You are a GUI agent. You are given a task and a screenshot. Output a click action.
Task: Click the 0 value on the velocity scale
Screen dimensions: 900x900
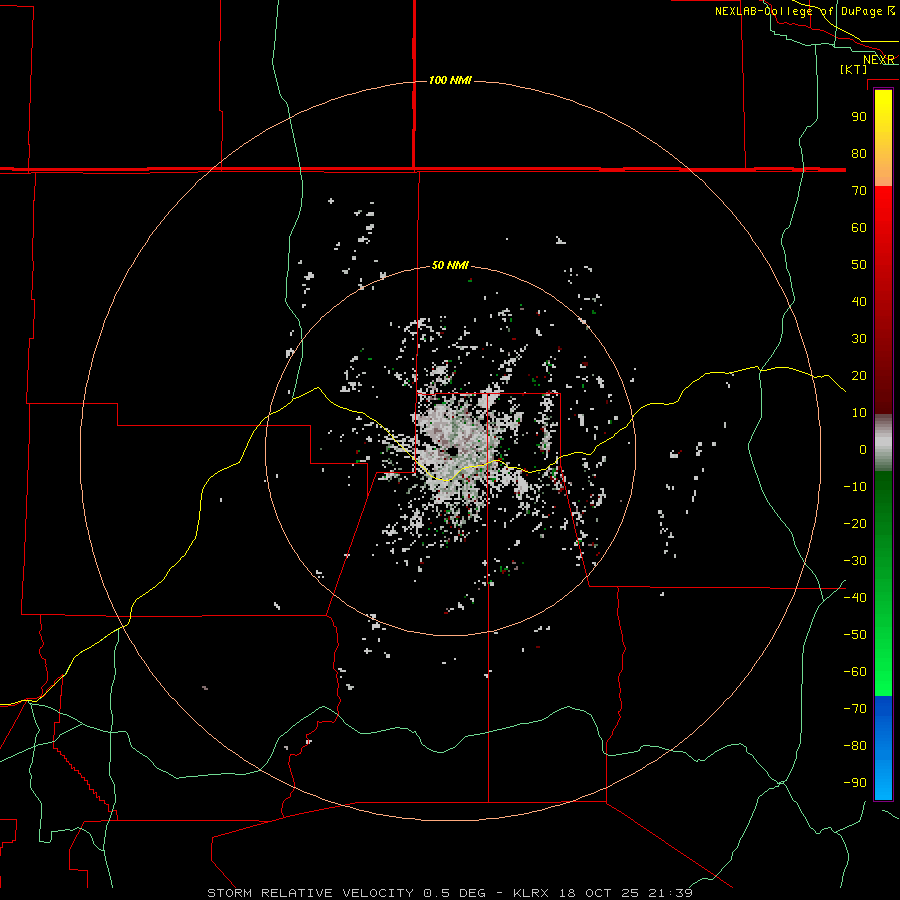click(863, 450)
